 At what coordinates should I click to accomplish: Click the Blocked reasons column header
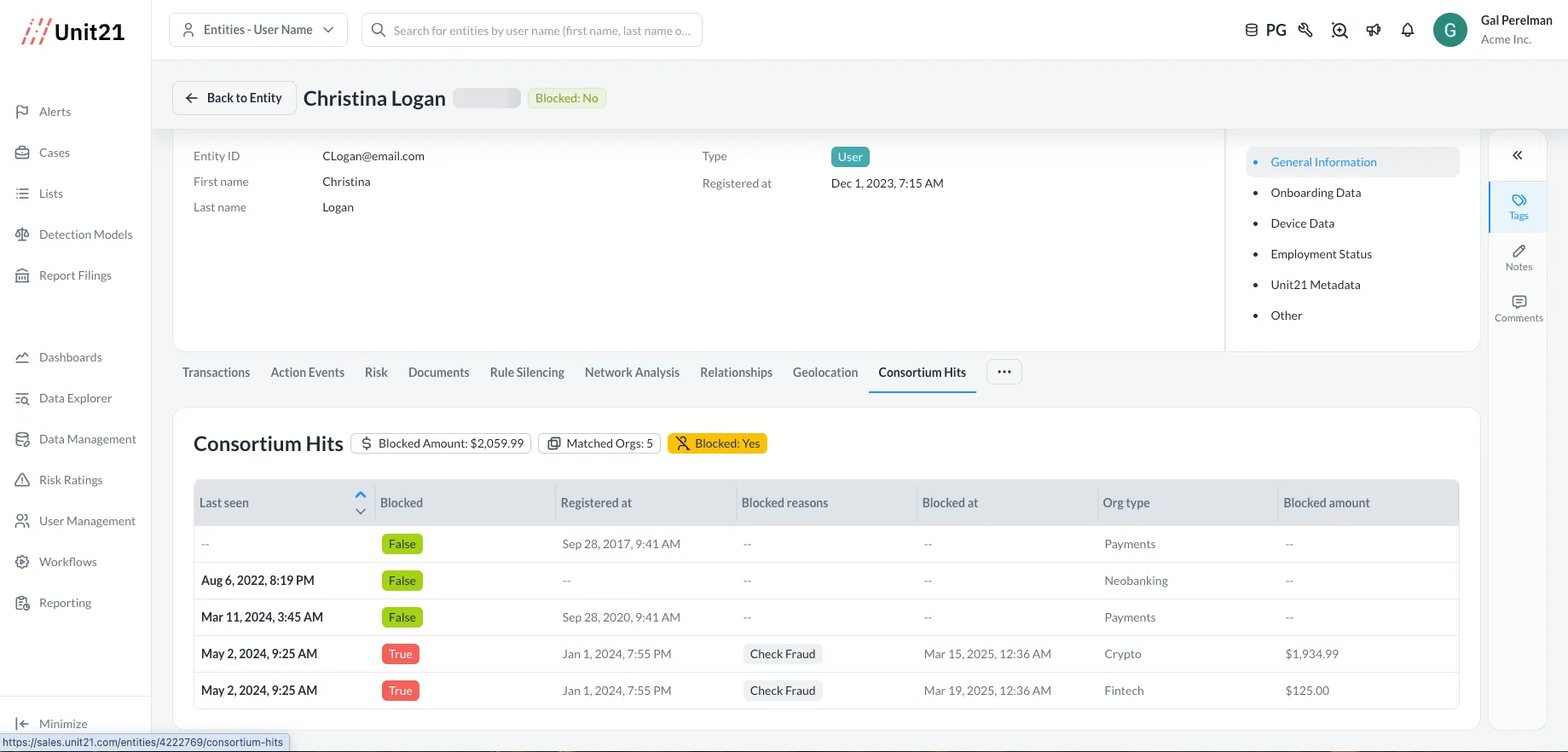784,503
